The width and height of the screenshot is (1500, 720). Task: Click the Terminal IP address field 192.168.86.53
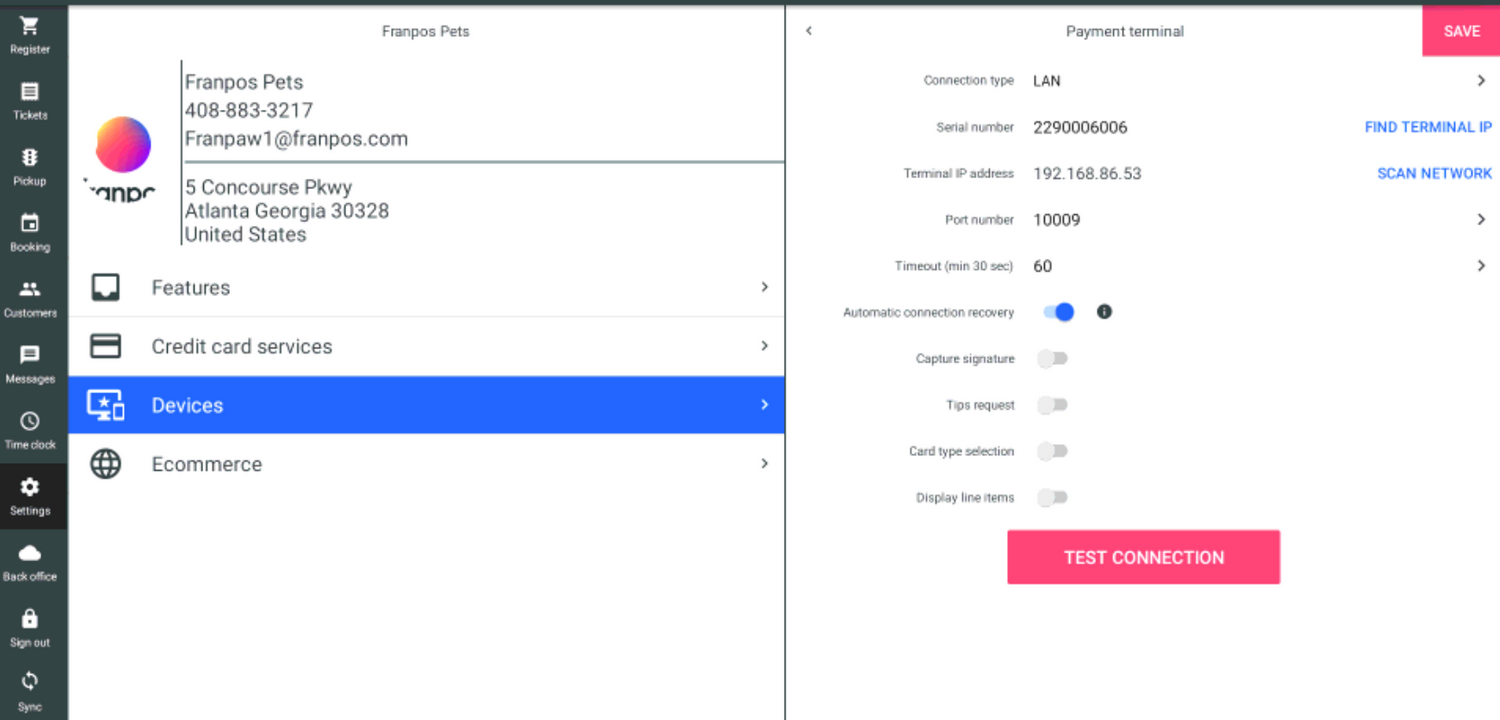[1087, 173]
